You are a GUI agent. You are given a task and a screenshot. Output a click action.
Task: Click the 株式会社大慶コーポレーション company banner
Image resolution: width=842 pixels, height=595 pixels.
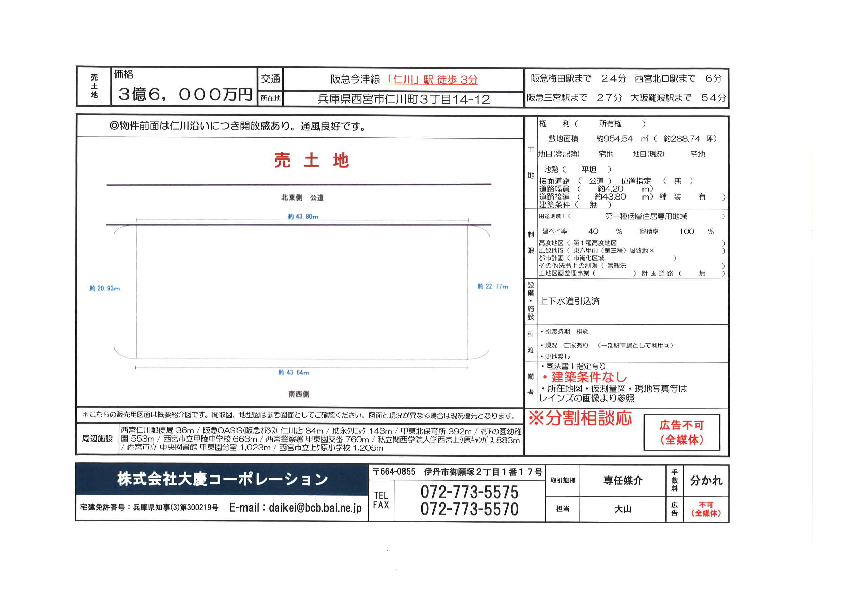(x=222, y=479)
